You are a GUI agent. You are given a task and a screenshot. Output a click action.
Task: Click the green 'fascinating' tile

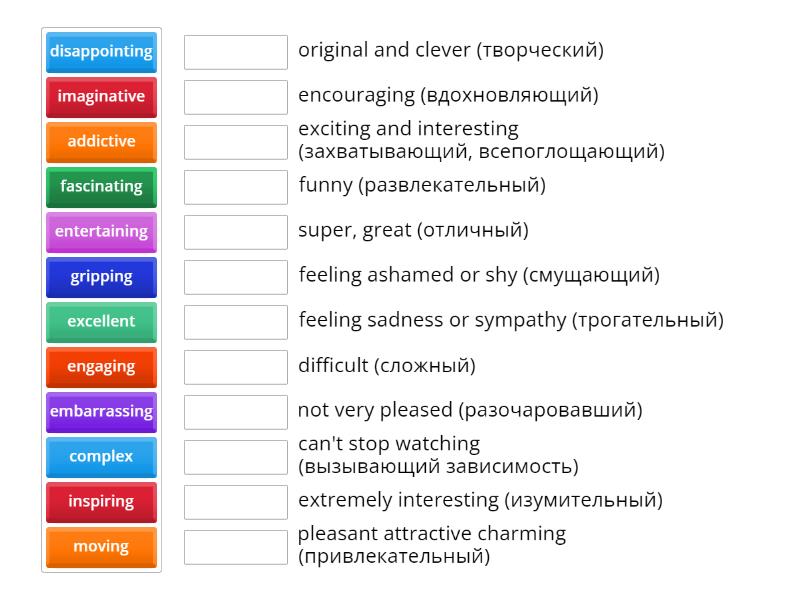coord(101,187)
